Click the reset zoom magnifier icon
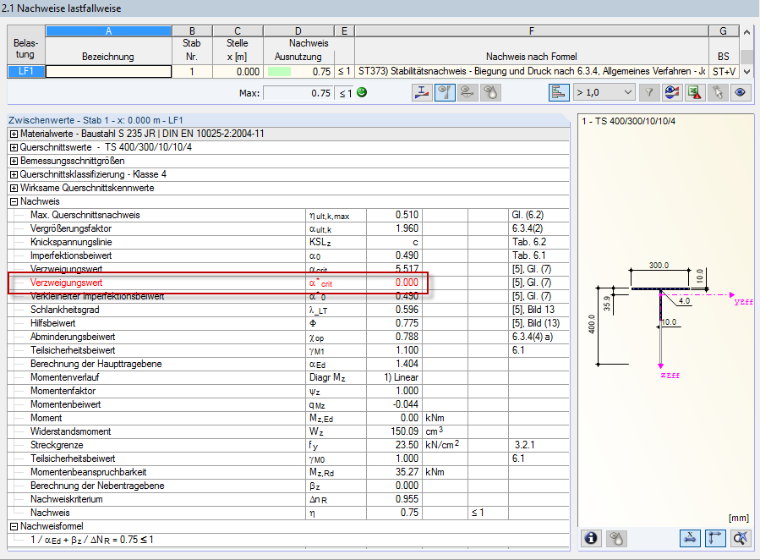Viewport: 760px width, 560px height. point(740,538)
